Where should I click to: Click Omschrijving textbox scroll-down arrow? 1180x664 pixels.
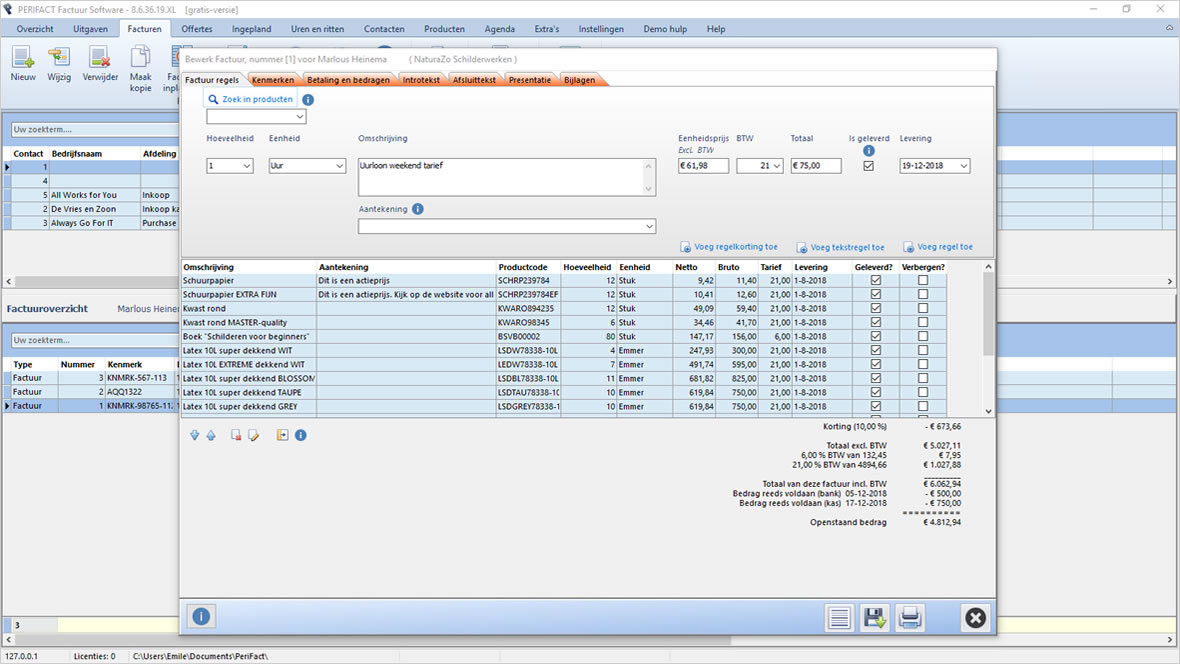coord(648,189)
